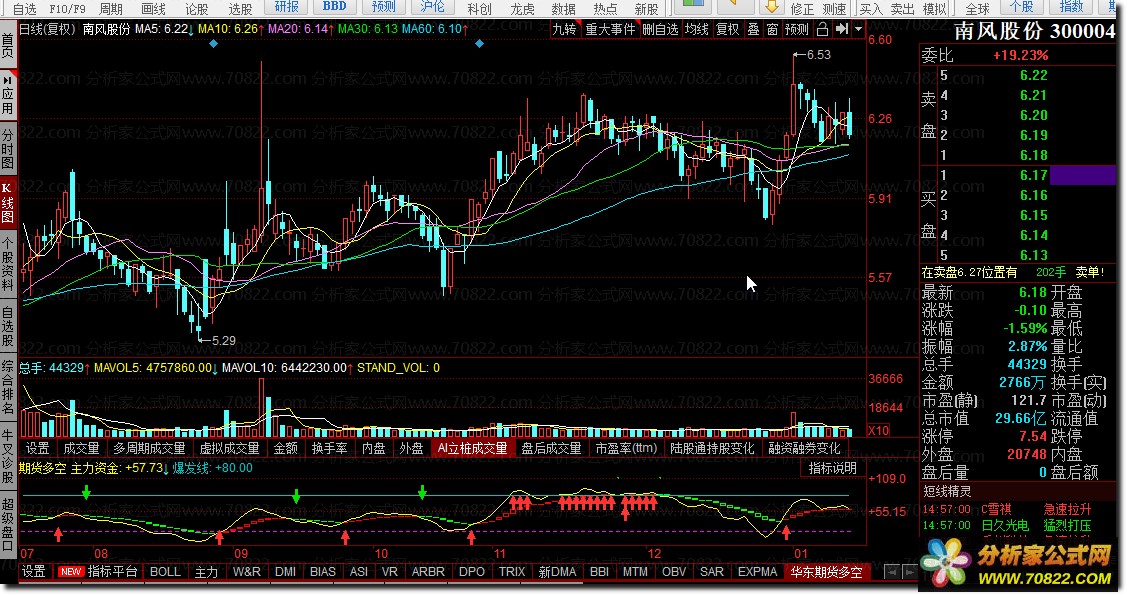Open the 选股 menu
The height and width of the screenshot is (595, 1128).
click(x=240, y=9)
